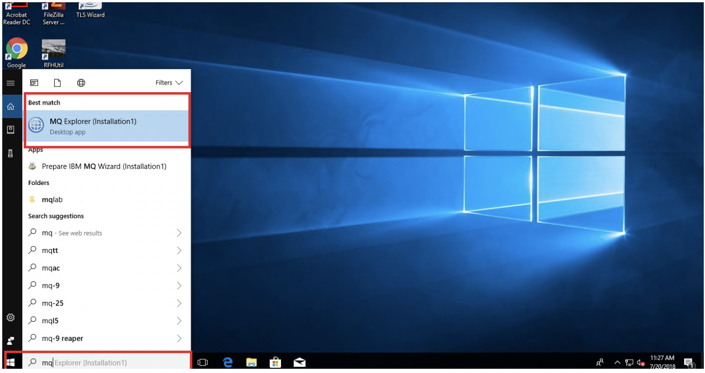Open MQ Explorer (Installation1) best match

point(107,126)
